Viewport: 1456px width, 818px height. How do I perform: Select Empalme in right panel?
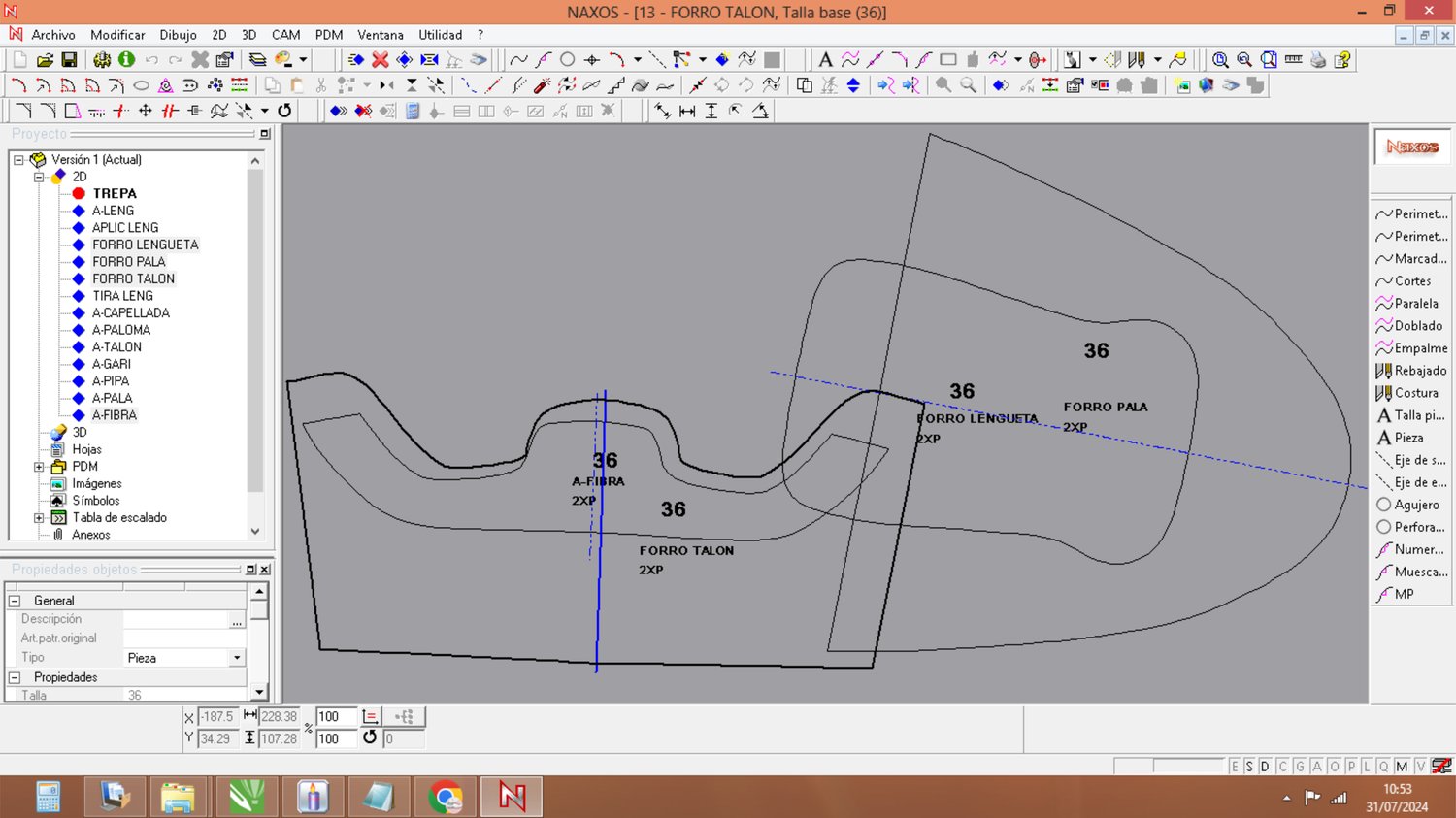tap(1410, 348)
